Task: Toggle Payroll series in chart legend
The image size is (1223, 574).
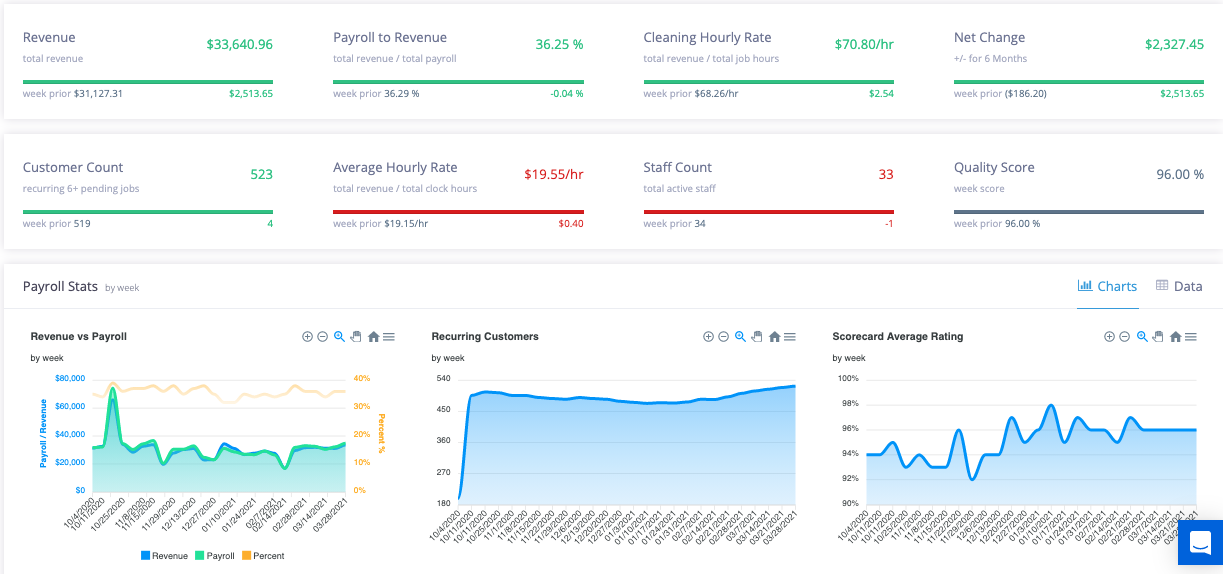Action: [213, 555]
